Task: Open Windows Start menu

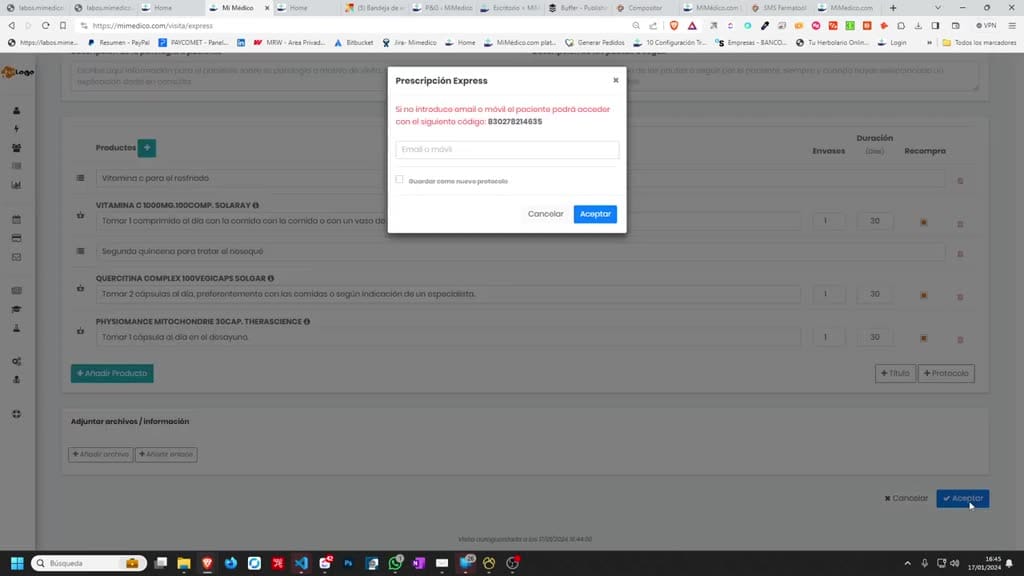Action: (x=17, y=563)
